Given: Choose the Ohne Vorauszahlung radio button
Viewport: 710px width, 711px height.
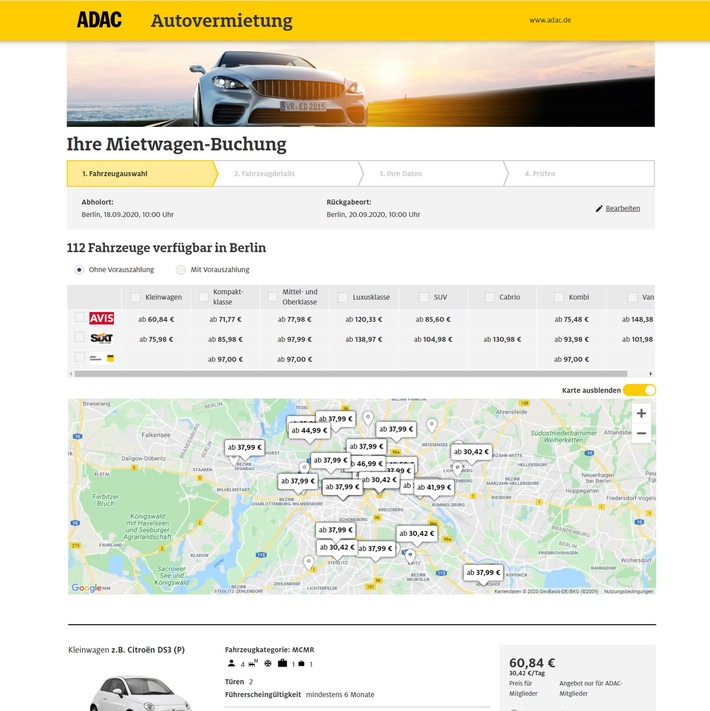Looking at the screenshot, I should 80,269.
